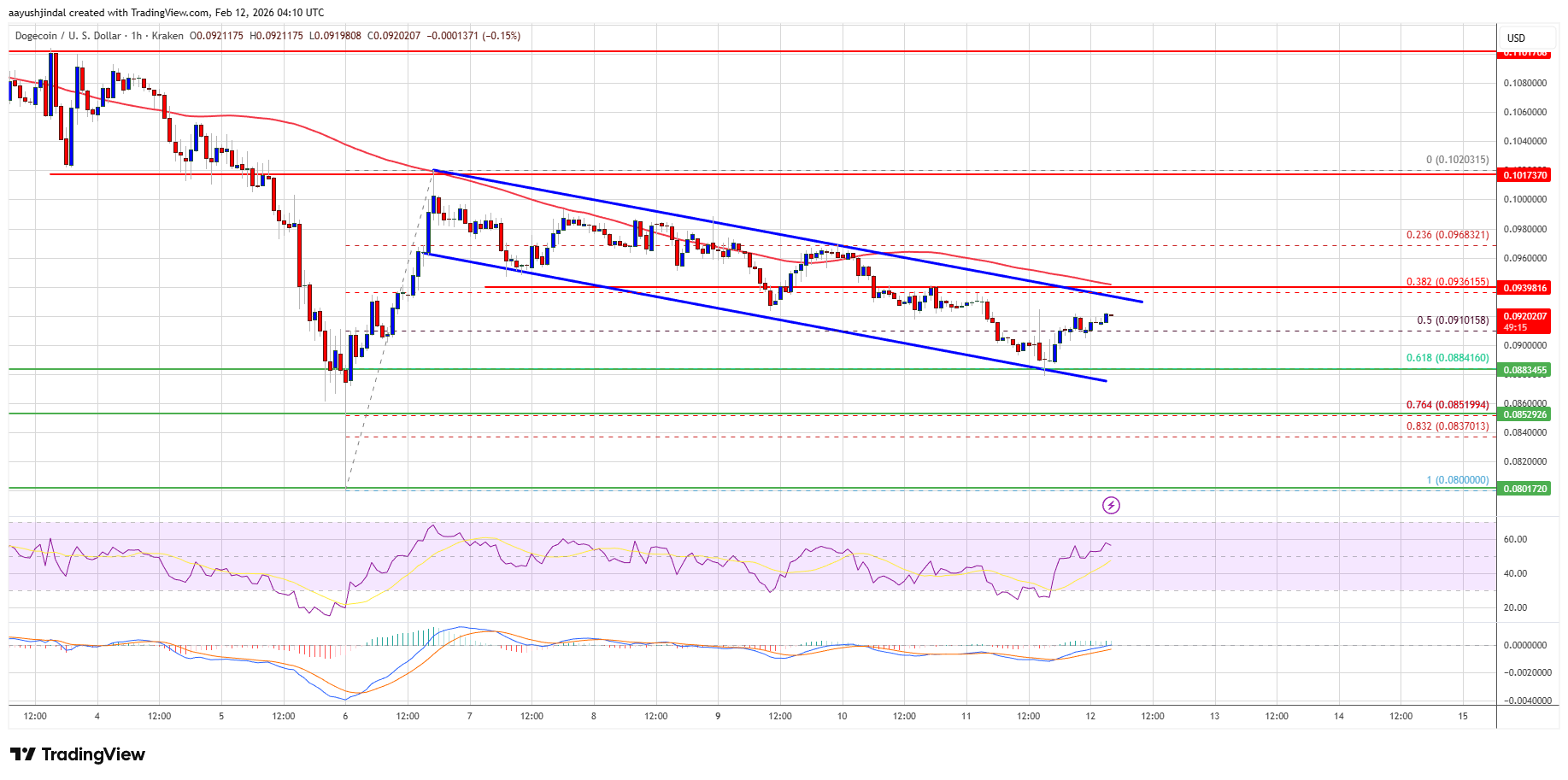Viewport: 1568px width, 780px height.
Task: Click the purple lightning bolt indicator icon
Action: 1111,506
